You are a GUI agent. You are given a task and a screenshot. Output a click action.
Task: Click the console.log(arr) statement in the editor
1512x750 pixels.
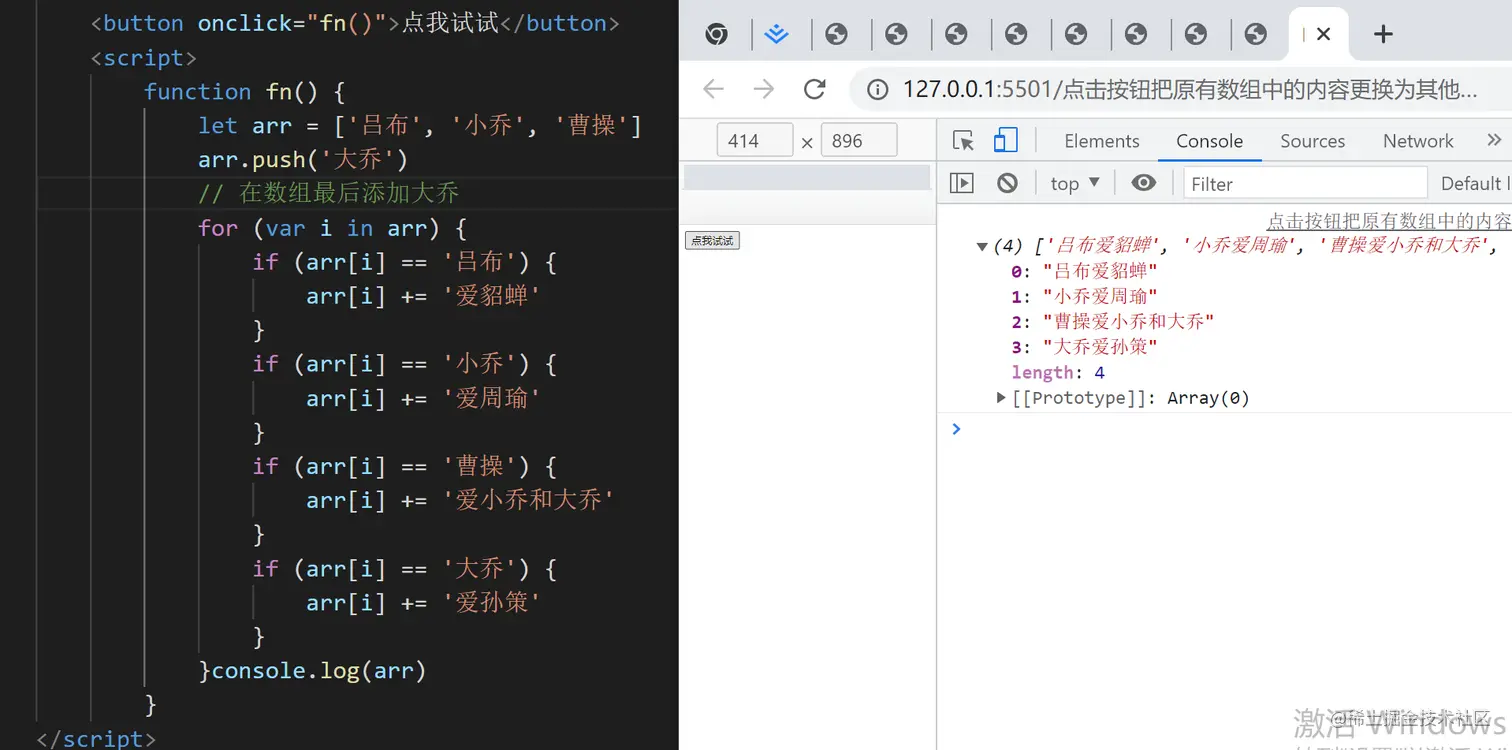pyautogui.click(x=319, y=671)
